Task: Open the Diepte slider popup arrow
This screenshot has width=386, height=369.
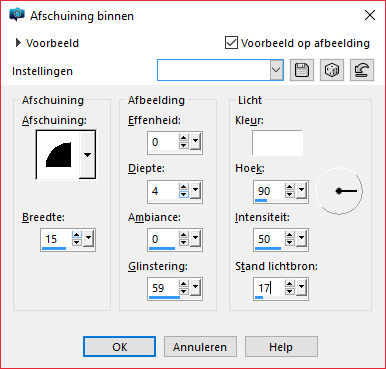Action: click(x=195, y=191)
